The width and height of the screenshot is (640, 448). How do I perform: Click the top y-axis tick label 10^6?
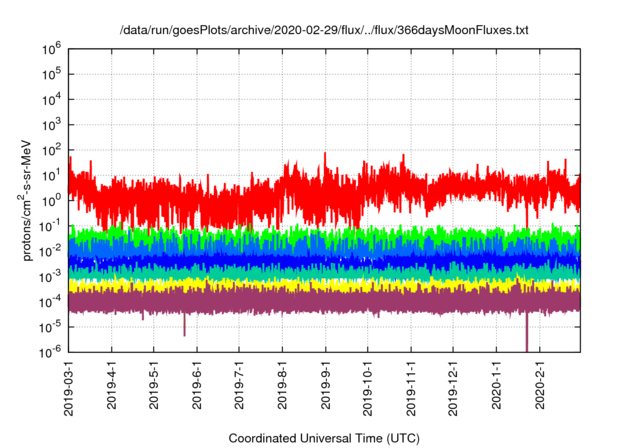pyautogui.click(x=52, y=48)
